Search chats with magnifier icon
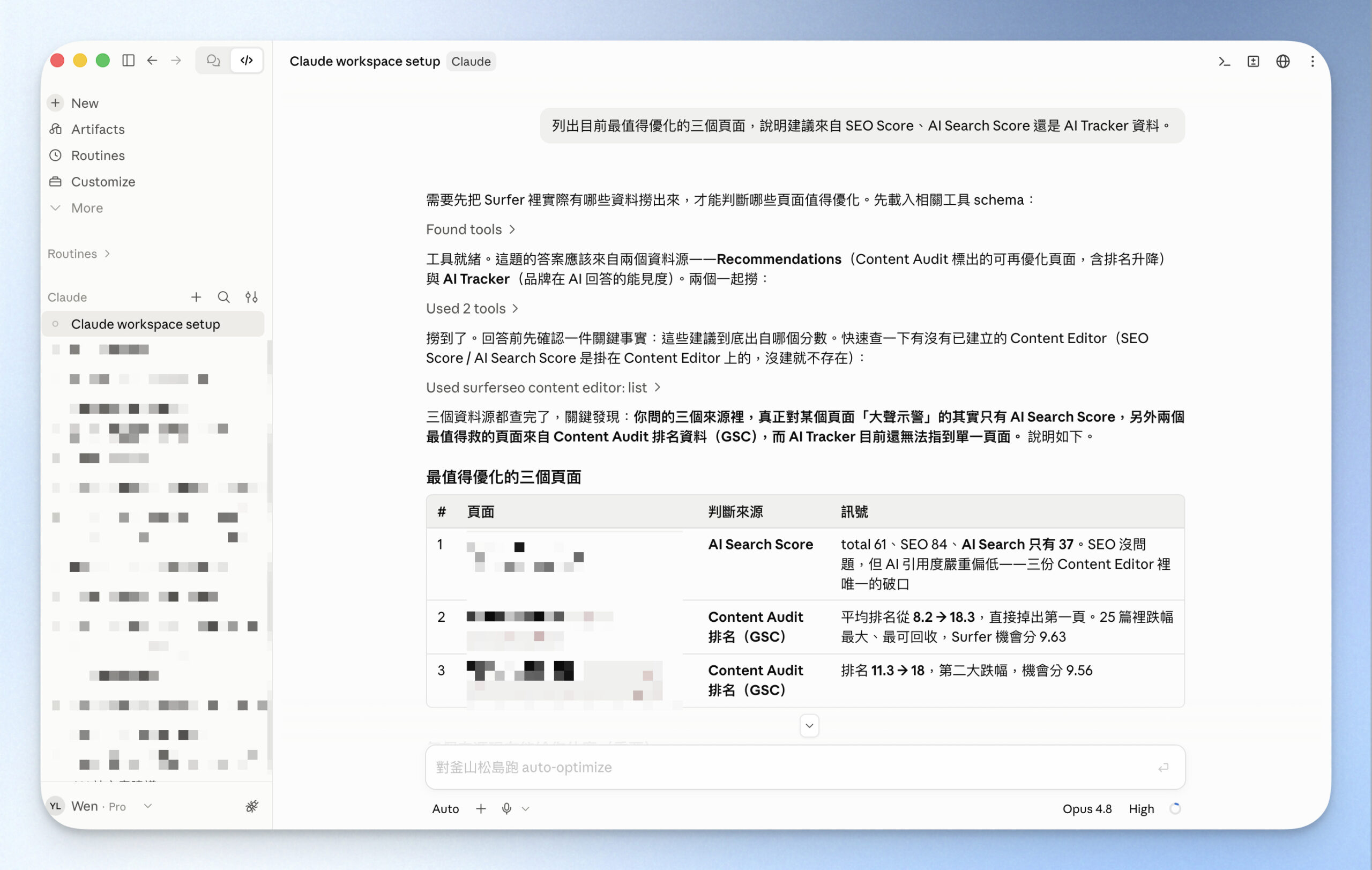 [x=224, y=298]
